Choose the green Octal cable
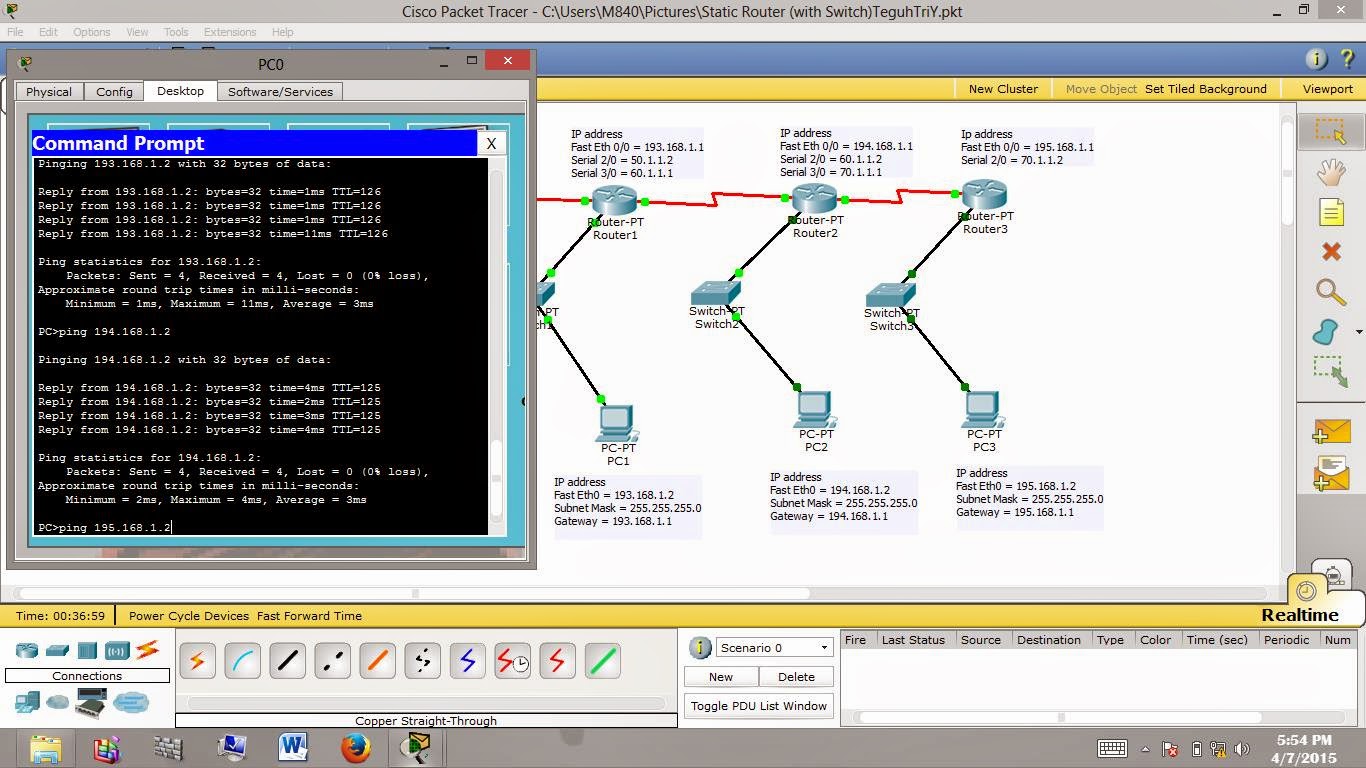1366x768 pixels. pyautogui.click(x=603, y=661)
